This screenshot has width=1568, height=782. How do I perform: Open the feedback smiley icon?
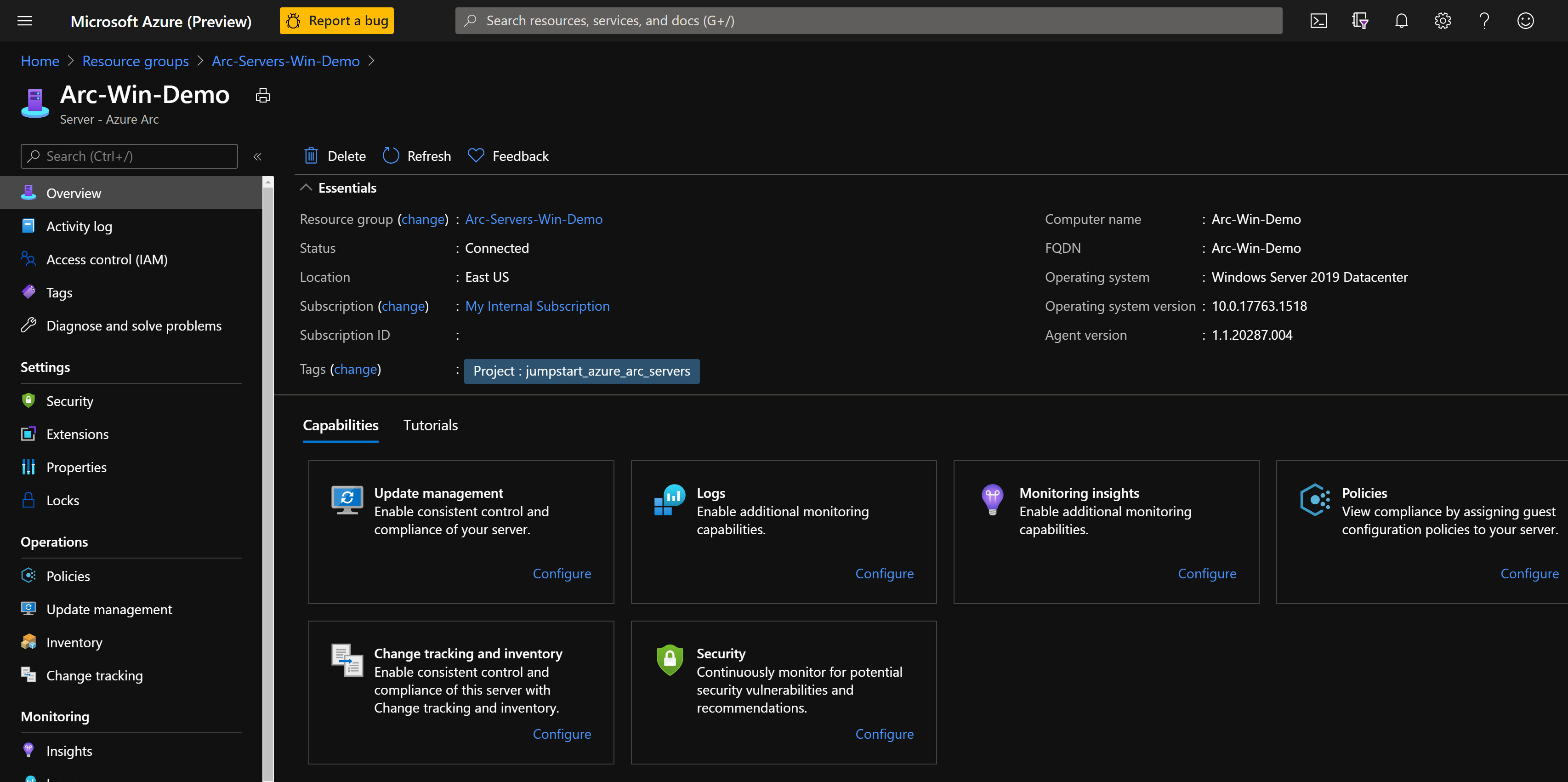click(1525, 21)
